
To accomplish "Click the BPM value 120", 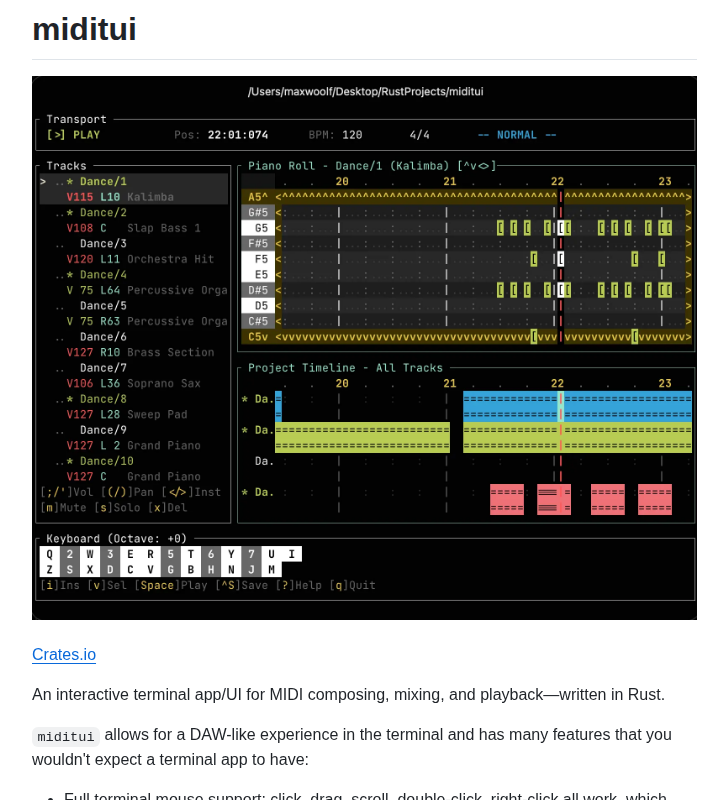I will pos(352,135).
